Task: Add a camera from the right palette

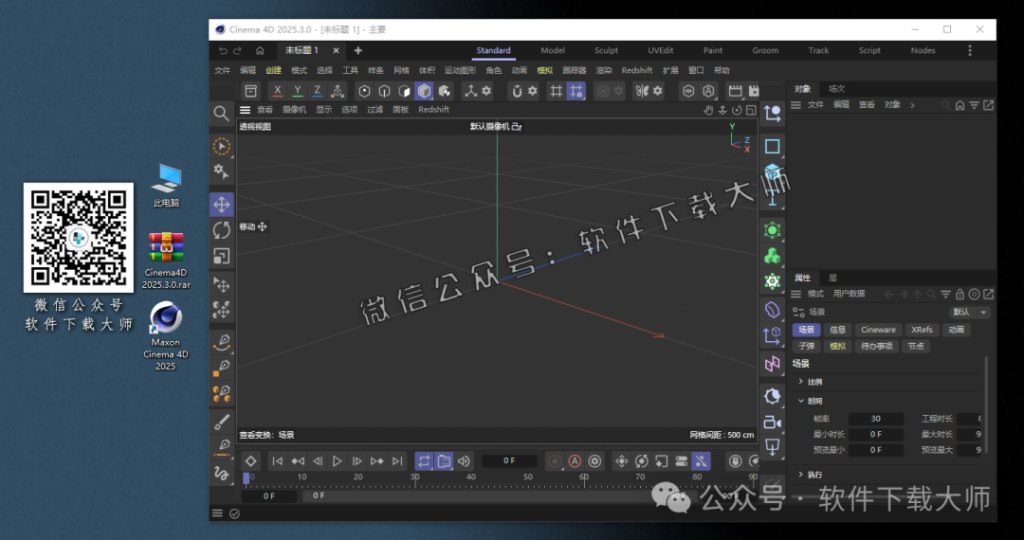Action: [773, 422]
